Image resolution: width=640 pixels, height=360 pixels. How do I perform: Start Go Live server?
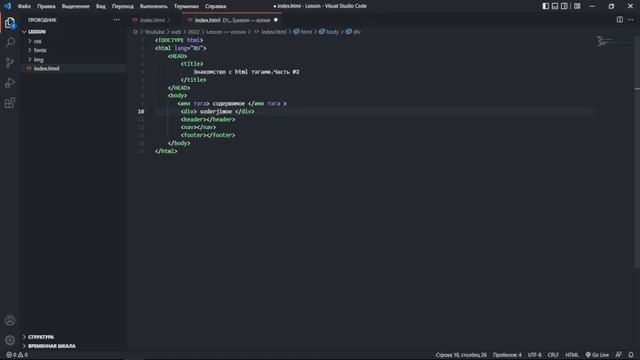click(597, 355)
